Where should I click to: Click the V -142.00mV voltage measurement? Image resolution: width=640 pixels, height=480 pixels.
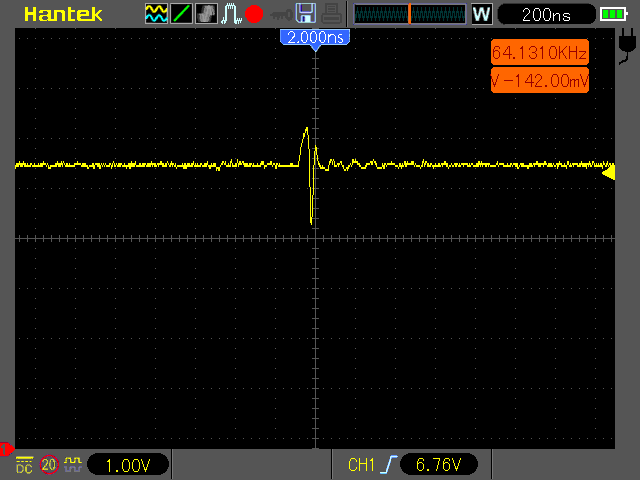(540, 80)
